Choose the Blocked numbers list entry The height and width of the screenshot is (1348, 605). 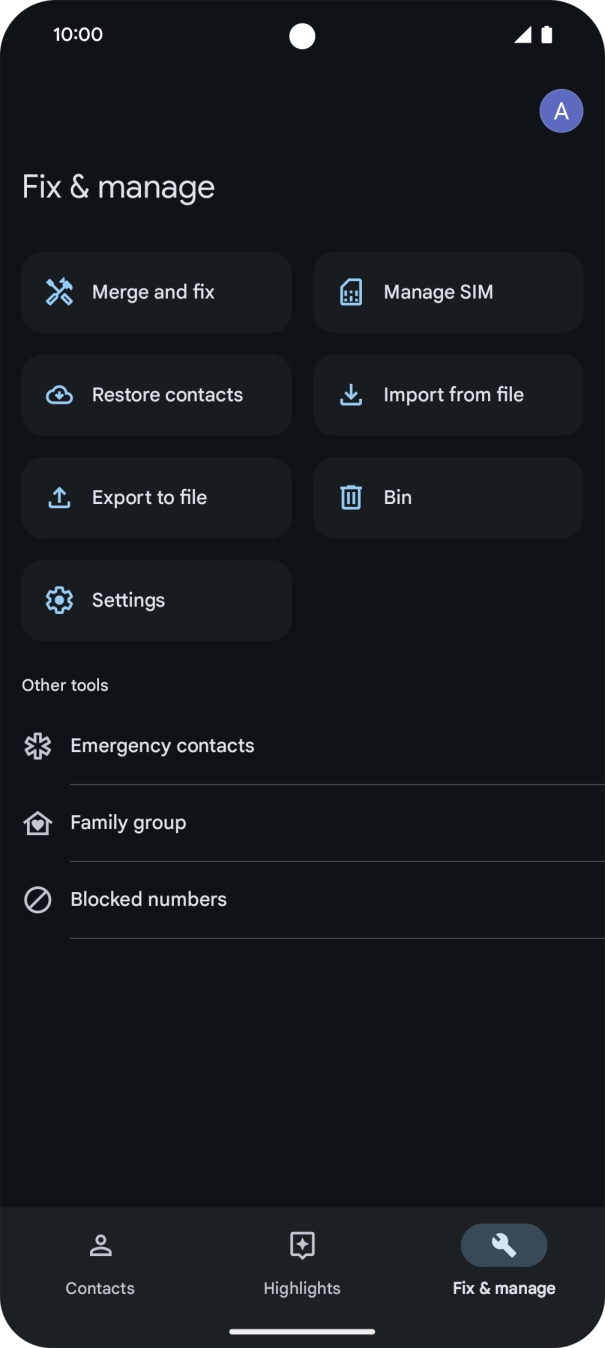pyautogui.click(x=149, y=900)
